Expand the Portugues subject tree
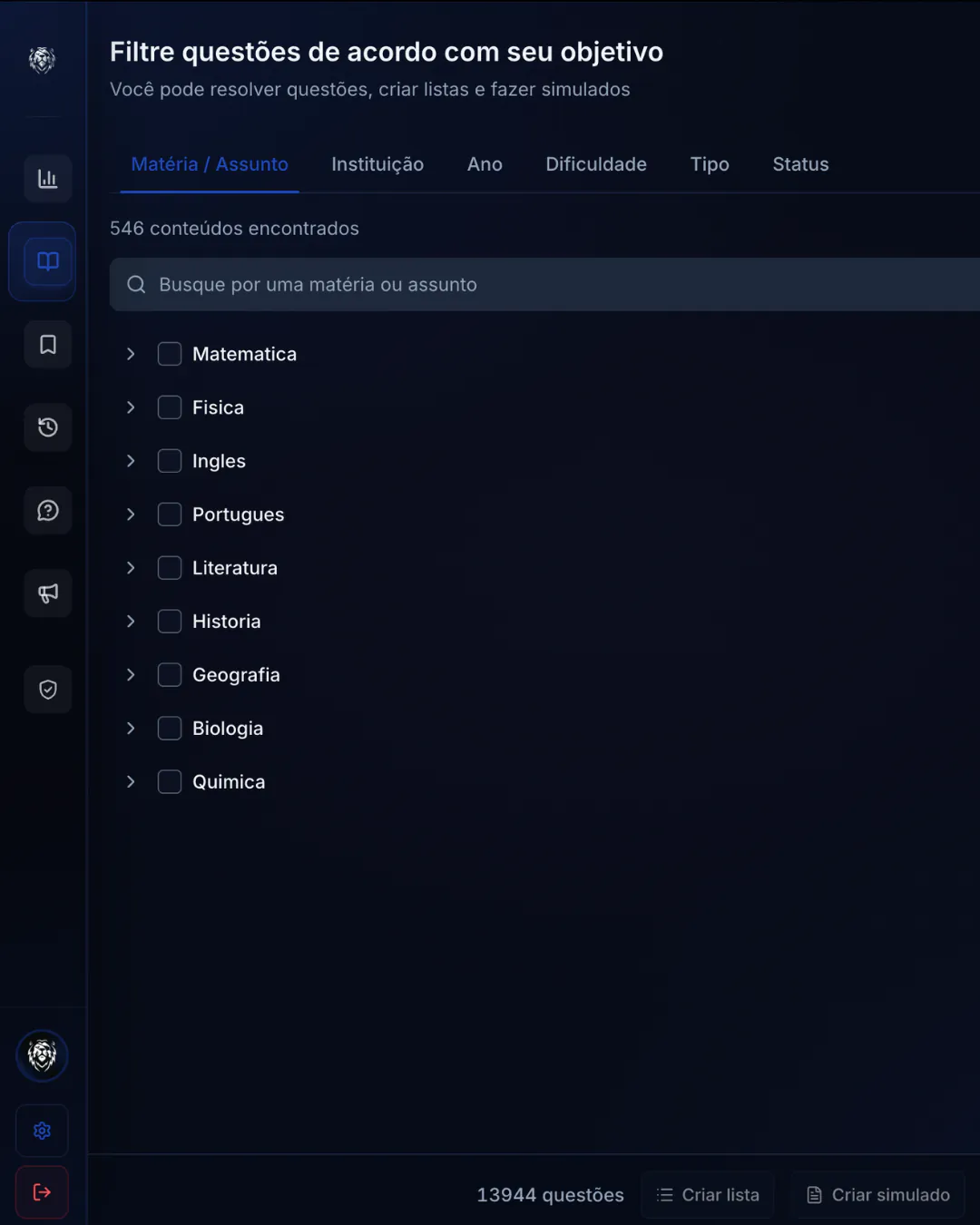 click(x=131, y=514)
